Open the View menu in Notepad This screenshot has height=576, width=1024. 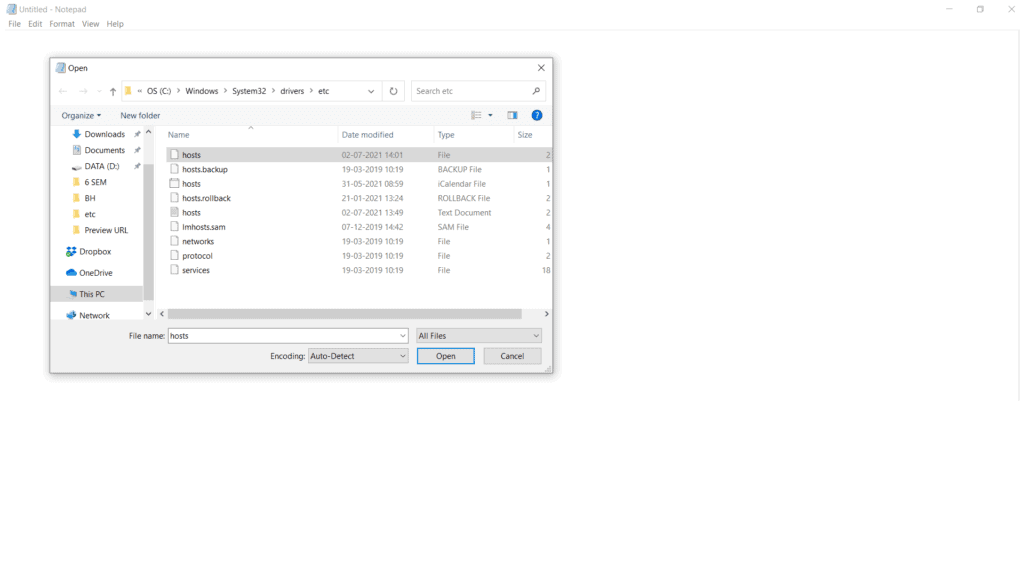[90, 23]
